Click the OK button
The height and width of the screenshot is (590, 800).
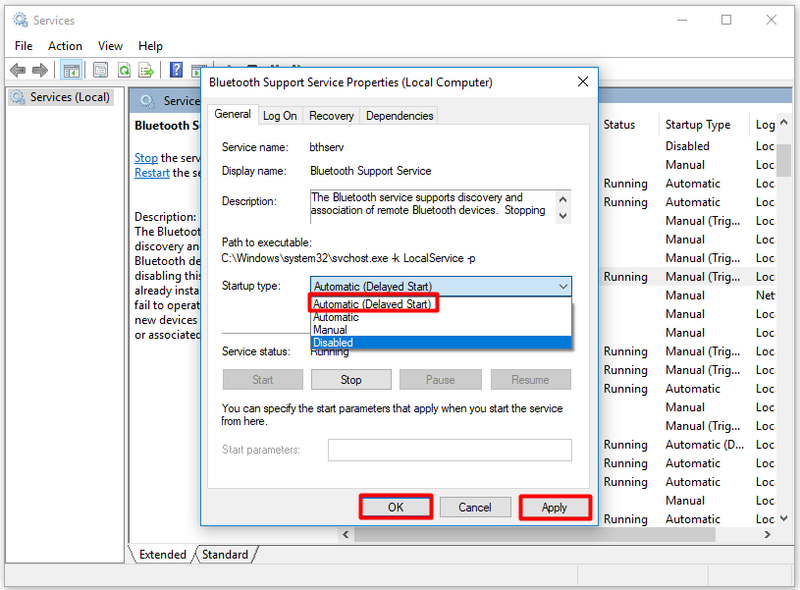395,507
